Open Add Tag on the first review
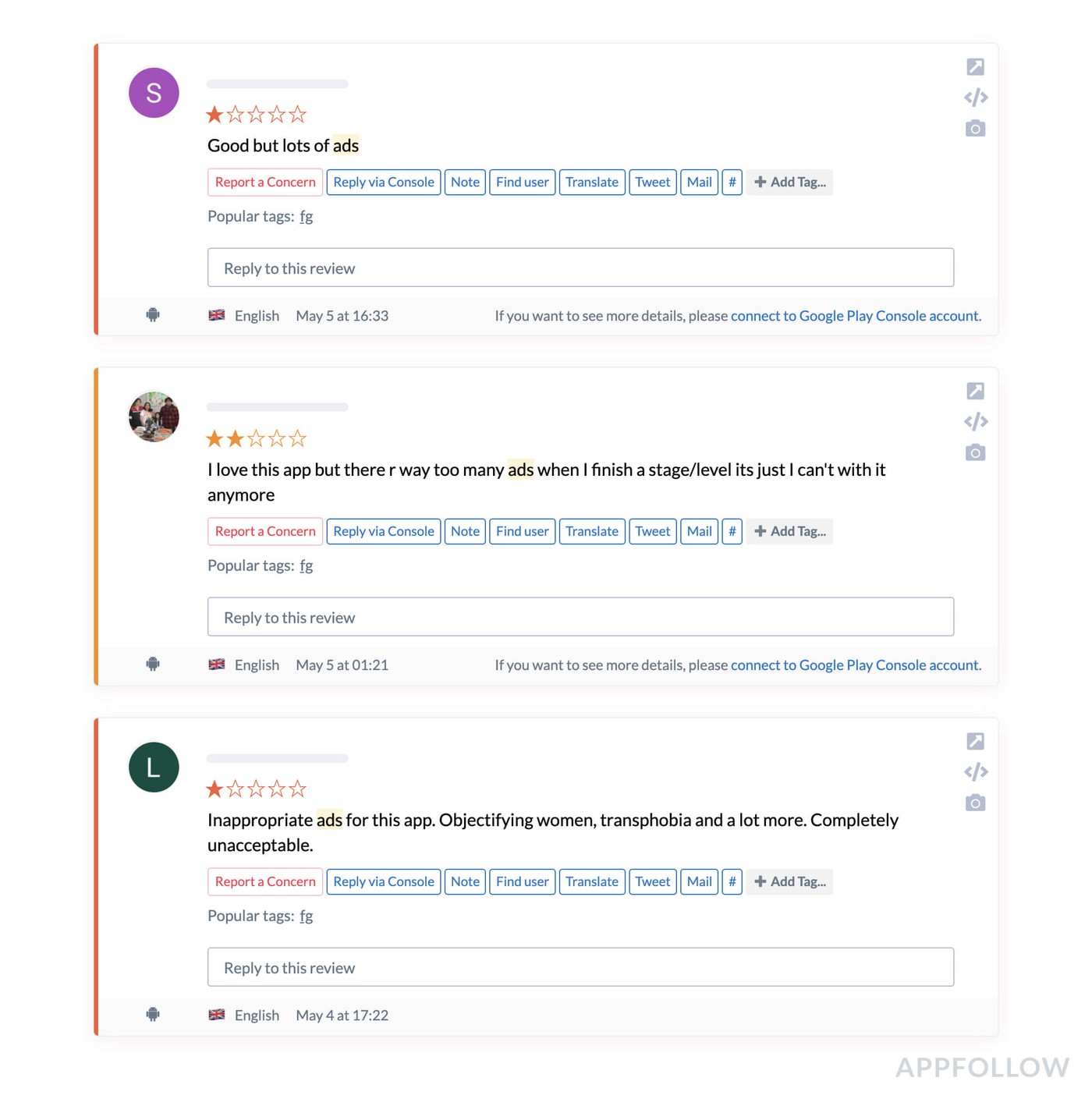 (789, 183)
